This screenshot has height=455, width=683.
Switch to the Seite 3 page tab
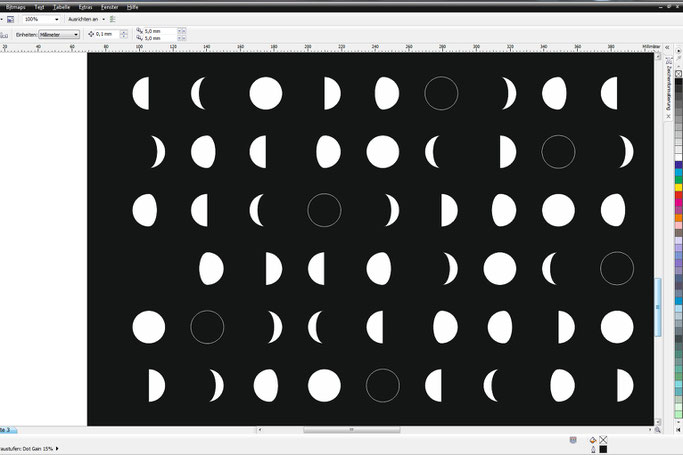(7, 430)
